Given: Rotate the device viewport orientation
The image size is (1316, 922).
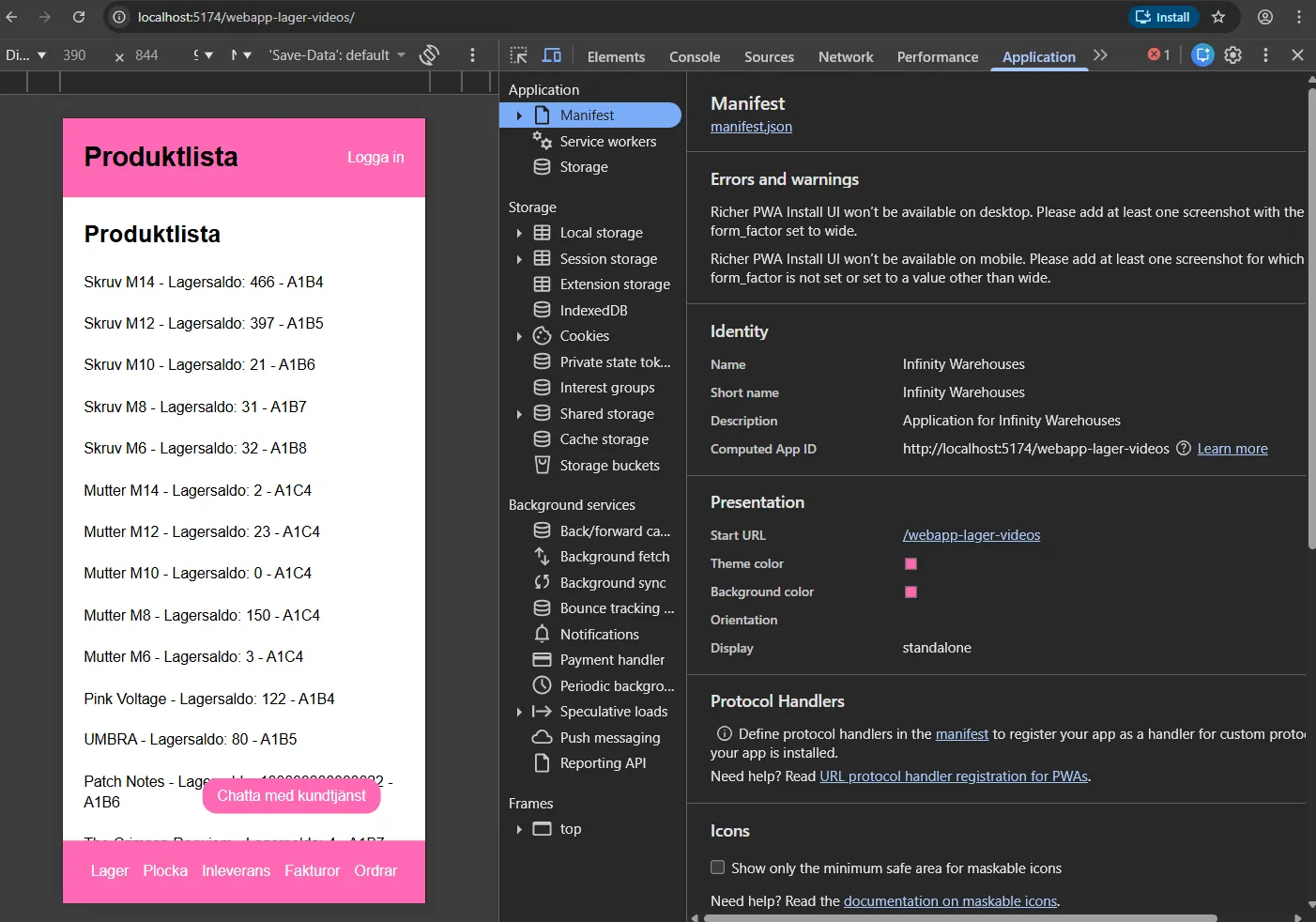Looking at the screenshot, I should coord(430,54).
